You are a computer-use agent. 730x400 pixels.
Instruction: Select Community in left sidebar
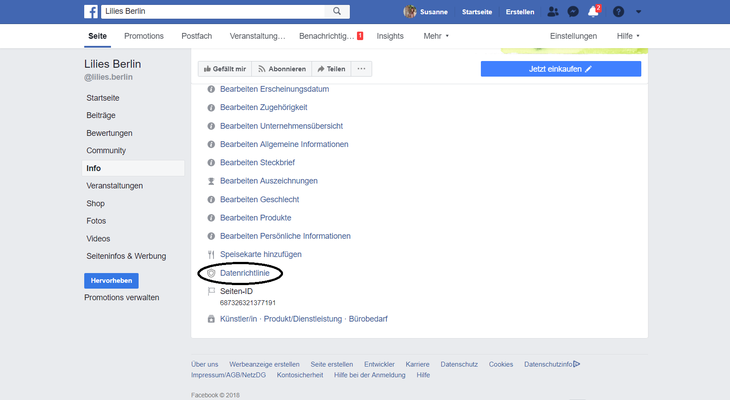[106, 150]
